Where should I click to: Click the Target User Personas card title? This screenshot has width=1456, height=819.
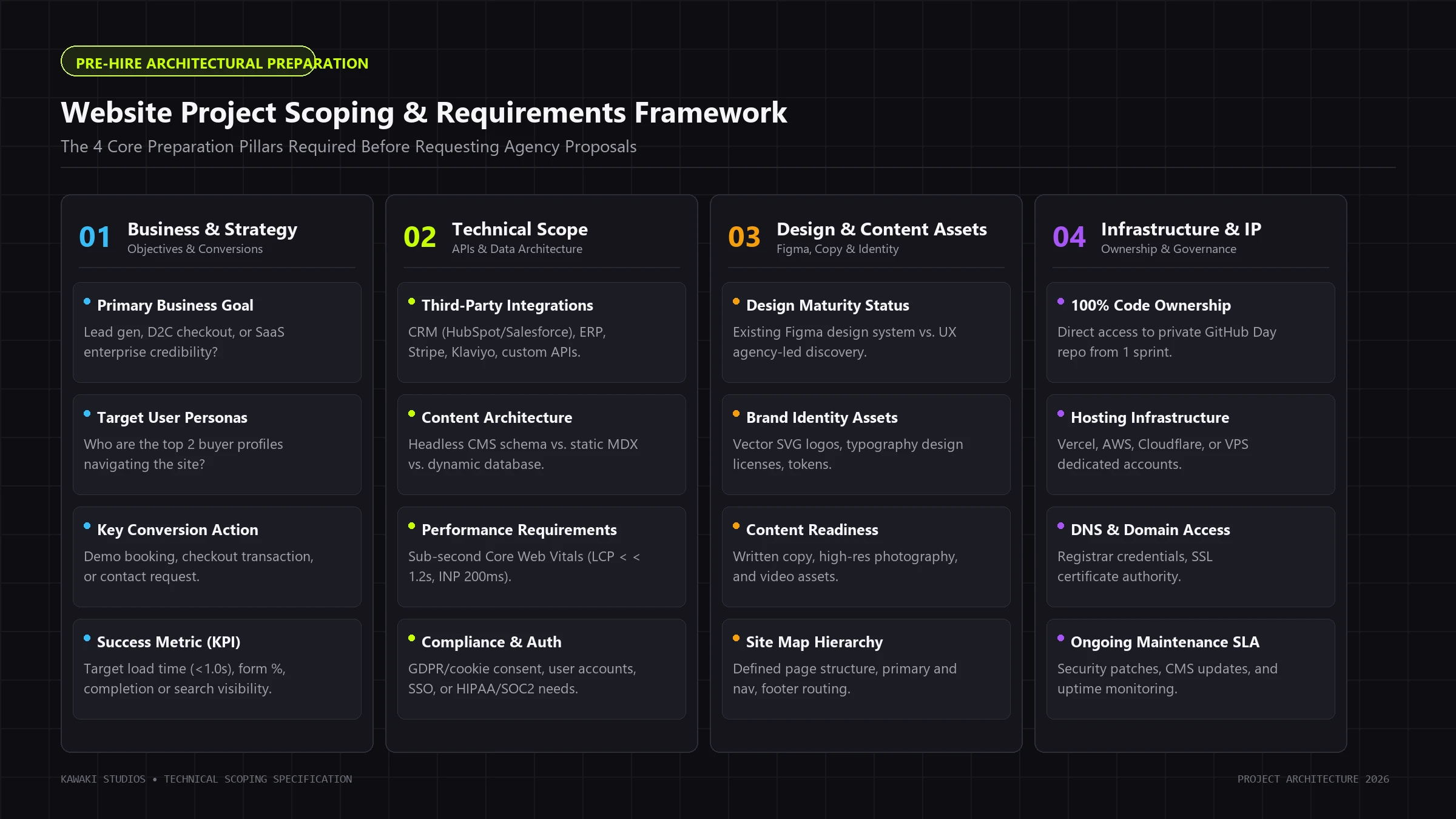click(x=172, y=417)
